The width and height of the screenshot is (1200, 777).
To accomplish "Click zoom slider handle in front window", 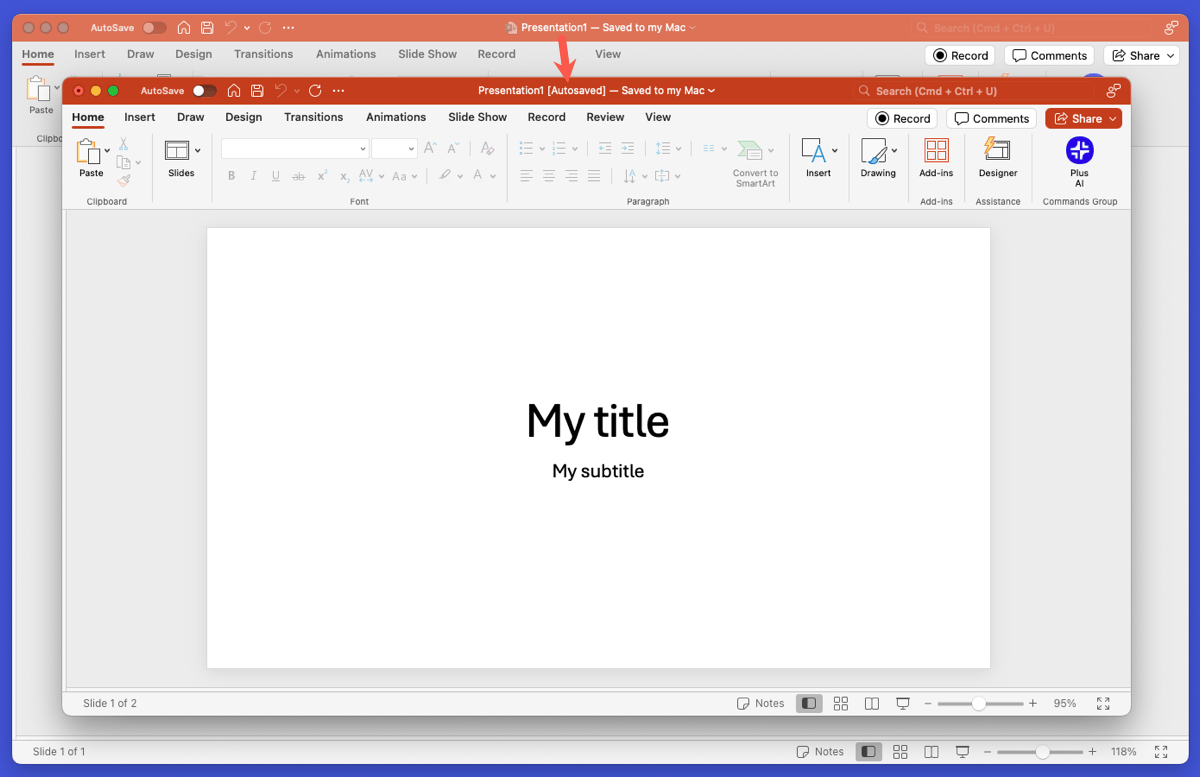I will (x=979, y=704).
